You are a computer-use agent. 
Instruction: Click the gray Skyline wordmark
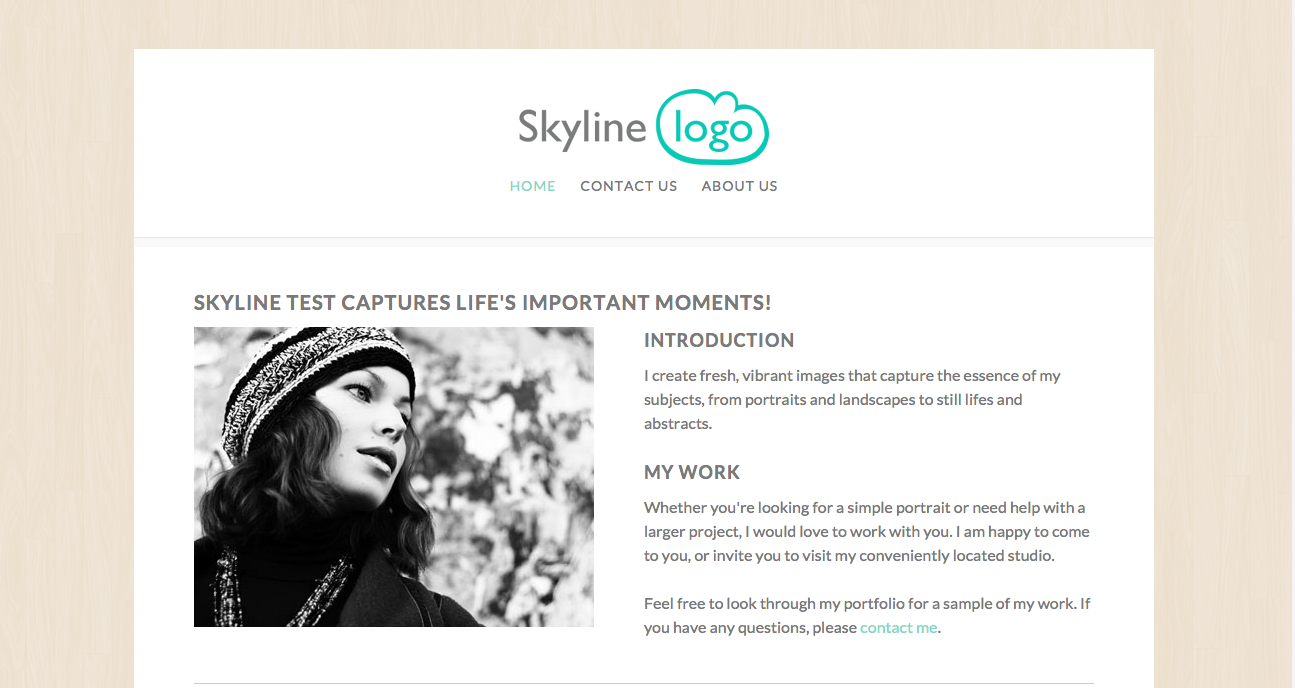pos(582,128)
